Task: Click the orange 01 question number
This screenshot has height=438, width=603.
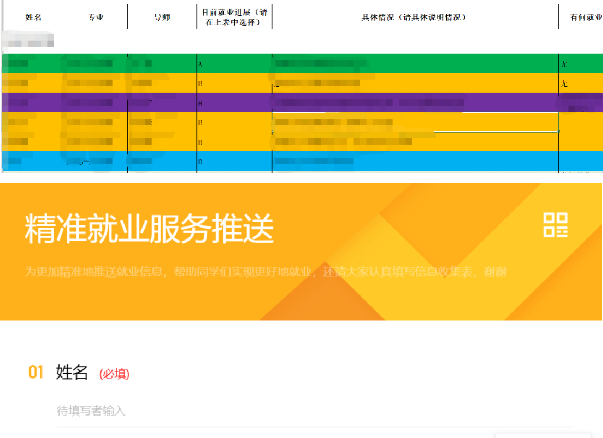Action: click(36, 373)
